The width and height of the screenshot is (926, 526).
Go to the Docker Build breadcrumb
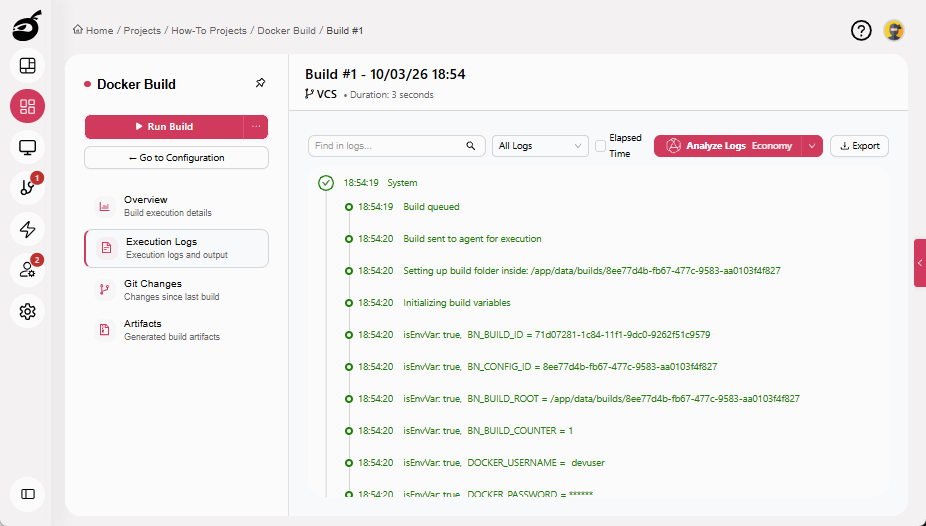point(286,31)
